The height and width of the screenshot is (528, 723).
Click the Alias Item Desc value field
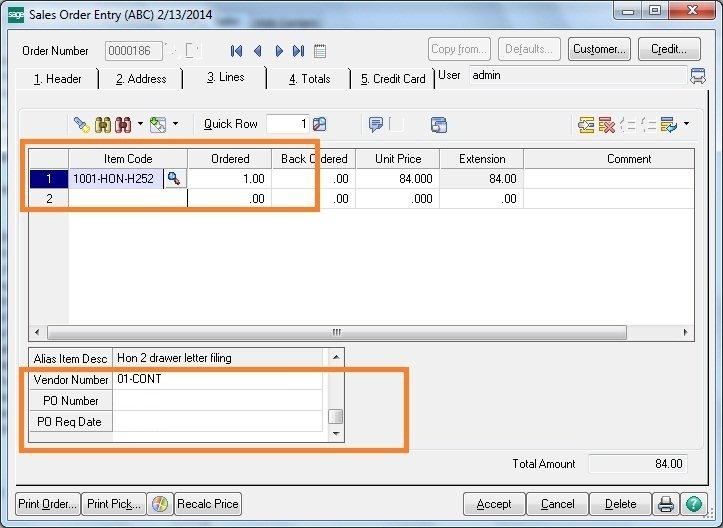tap(218, 358)
